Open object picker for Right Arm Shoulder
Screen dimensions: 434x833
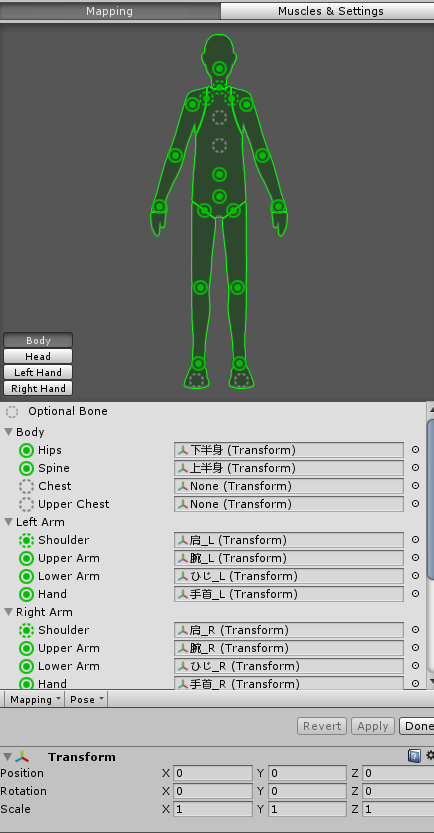(415, 630)
